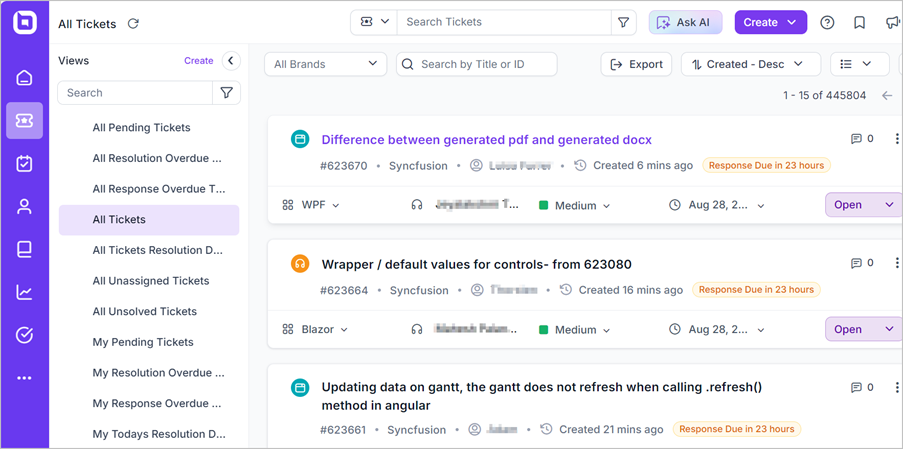This screenshot has width=903, height=449.
Task: Select My Response Overdue view
Action: [x=149, y=404]
